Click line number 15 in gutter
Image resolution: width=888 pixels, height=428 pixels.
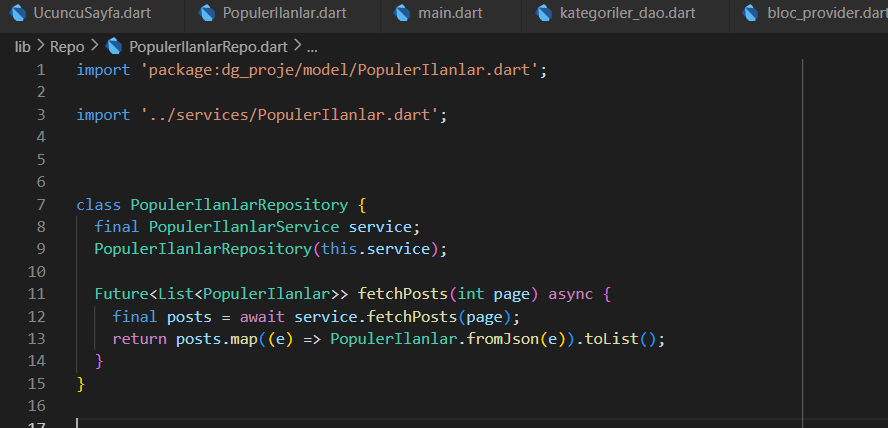pyautogui.click(x=36, y=384)
